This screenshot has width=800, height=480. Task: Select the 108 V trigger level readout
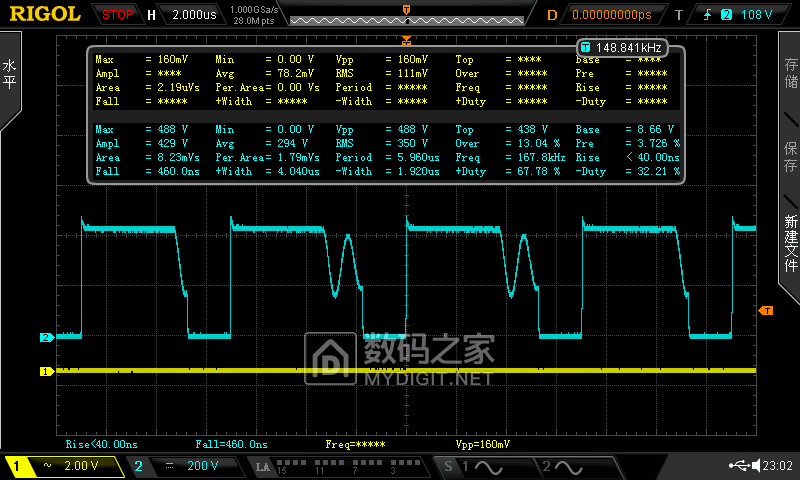pos(755,15)
